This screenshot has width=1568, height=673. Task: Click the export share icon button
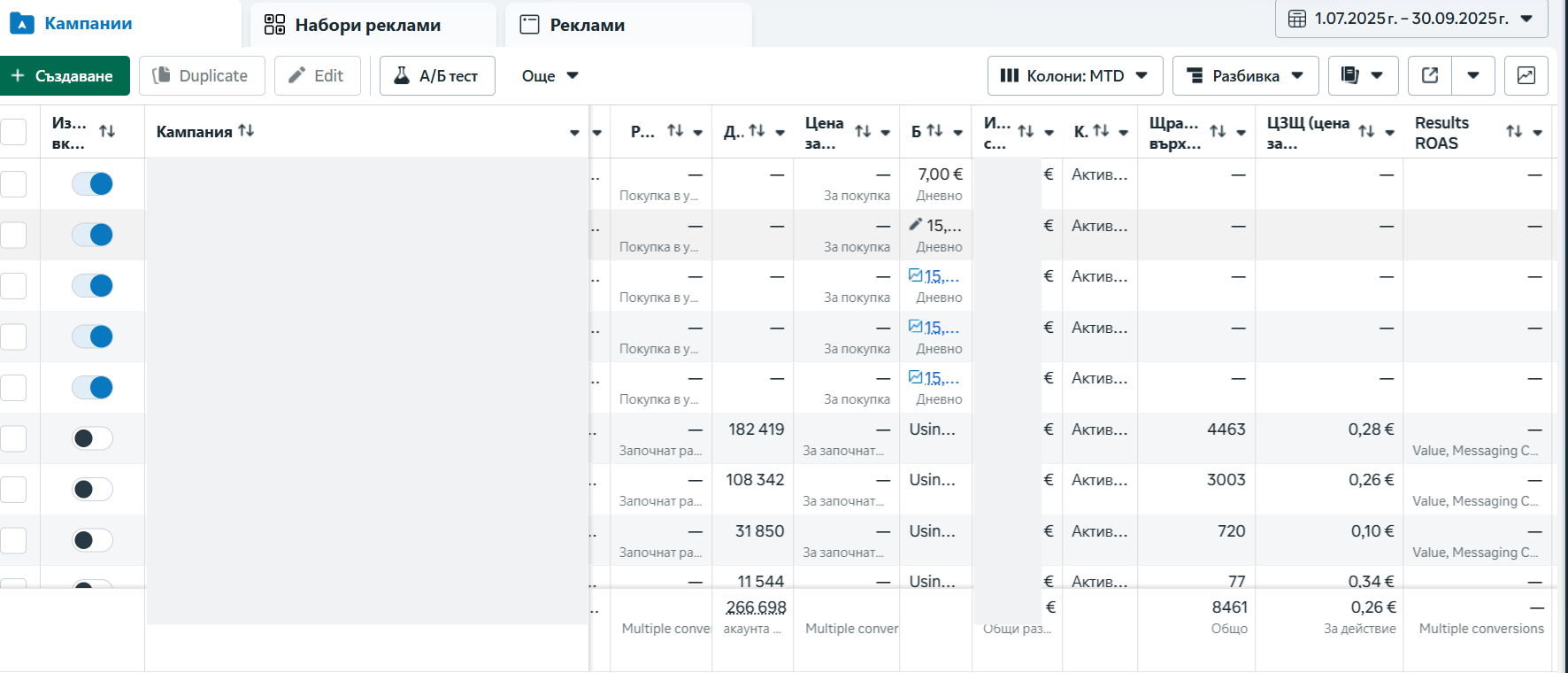click(1430, 75)
